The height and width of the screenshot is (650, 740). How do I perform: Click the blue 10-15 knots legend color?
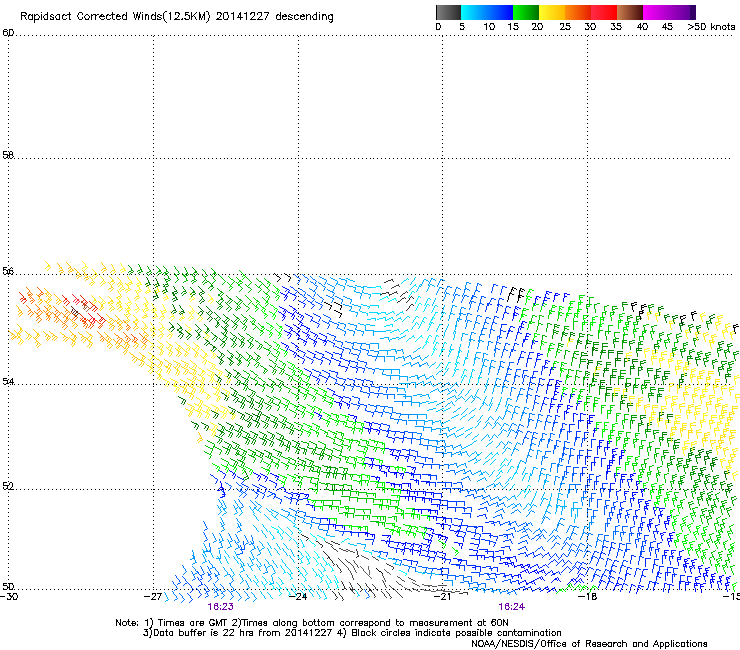tap(499, 12)
